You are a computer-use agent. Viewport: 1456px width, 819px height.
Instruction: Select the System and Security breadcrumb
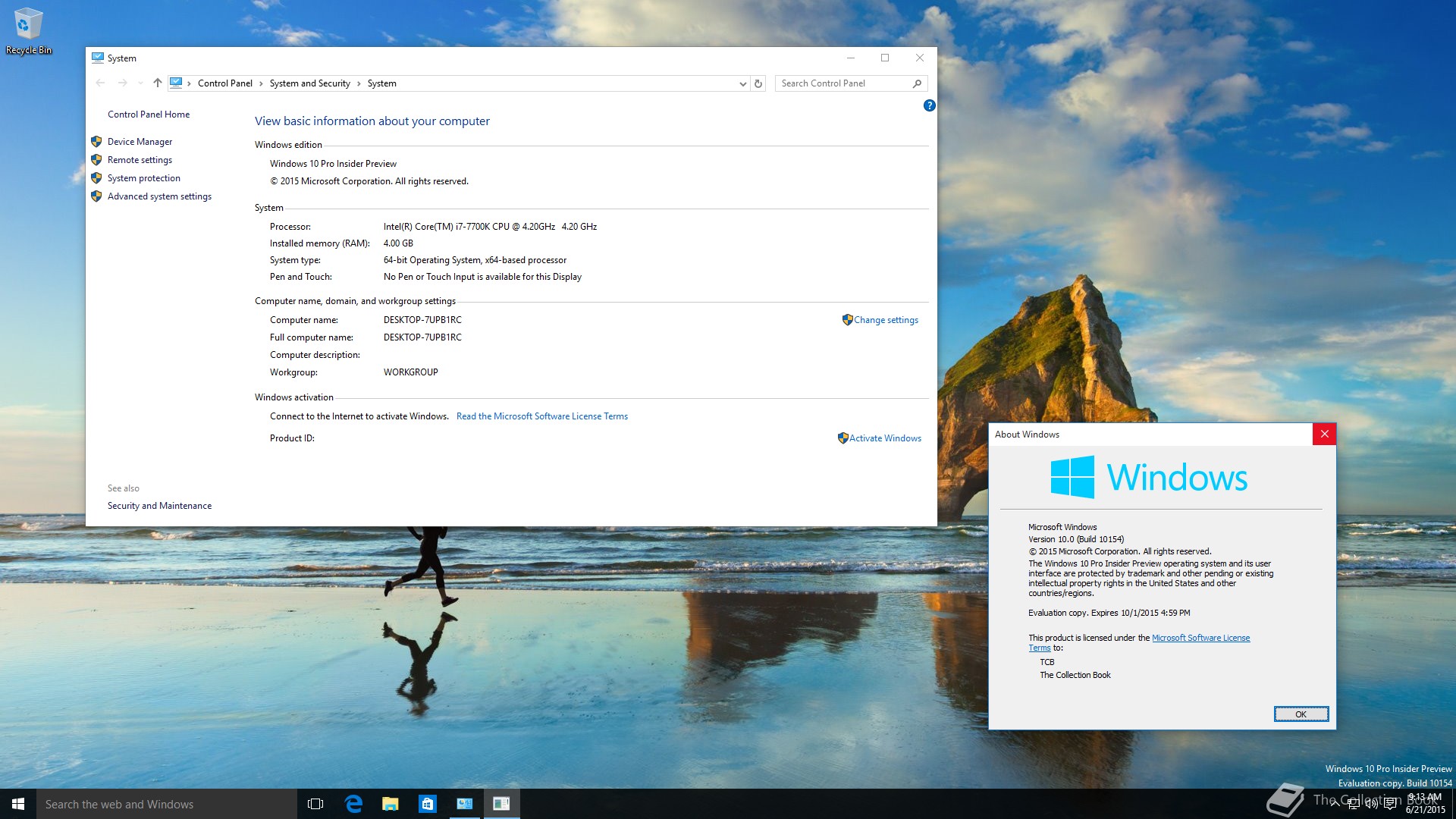tap(309, 83)
